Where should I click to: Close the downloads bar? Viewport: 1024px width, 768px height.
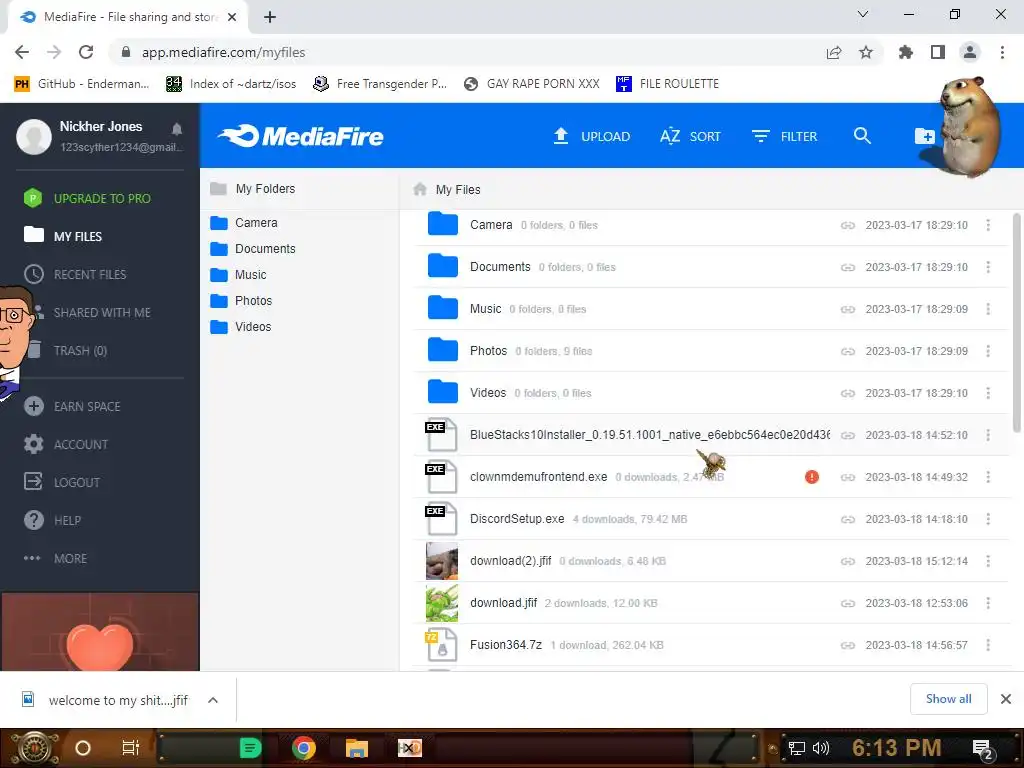click(1006, 699)
